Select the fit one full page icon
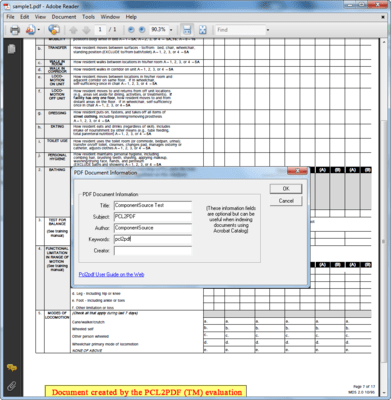The image size is (391, 400). click(203, 30)
